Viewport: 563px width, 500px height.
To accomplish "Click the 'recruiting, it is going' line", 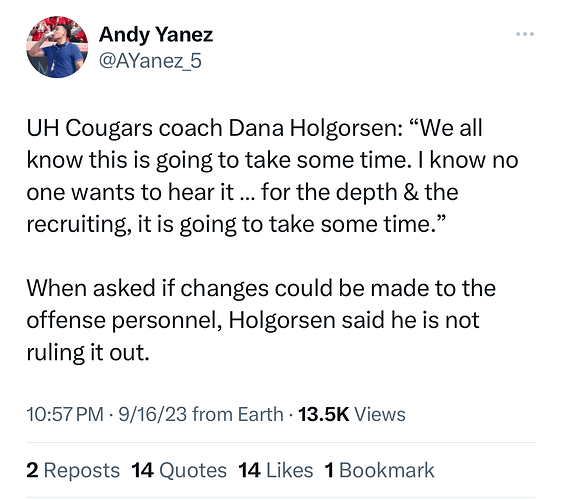I will pyautogui.click(x=131, y=225).
